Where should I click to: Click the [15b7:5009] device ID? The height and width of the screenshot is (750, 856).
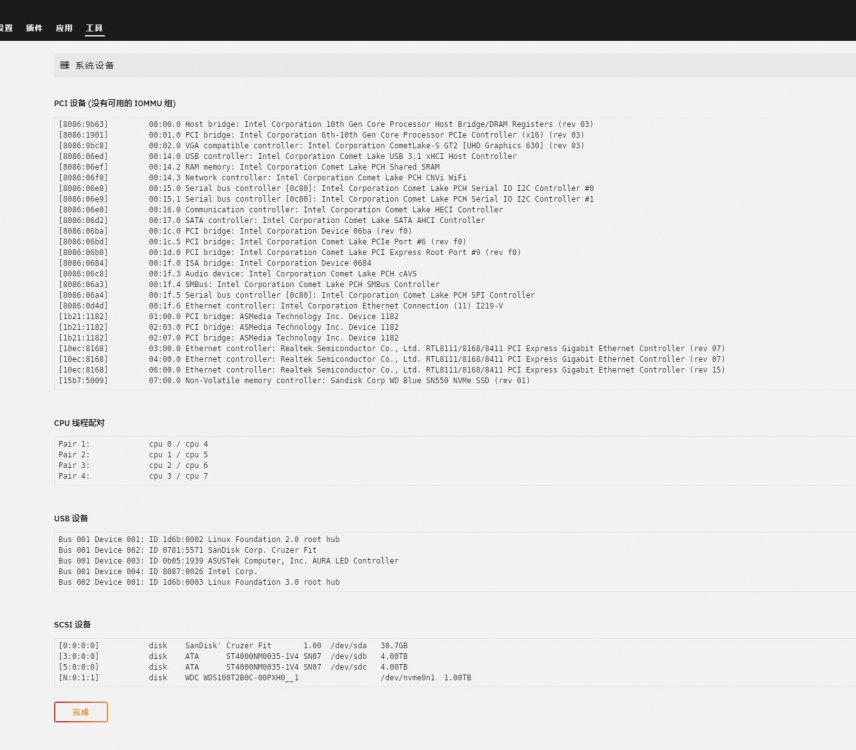tap(83, 380)
